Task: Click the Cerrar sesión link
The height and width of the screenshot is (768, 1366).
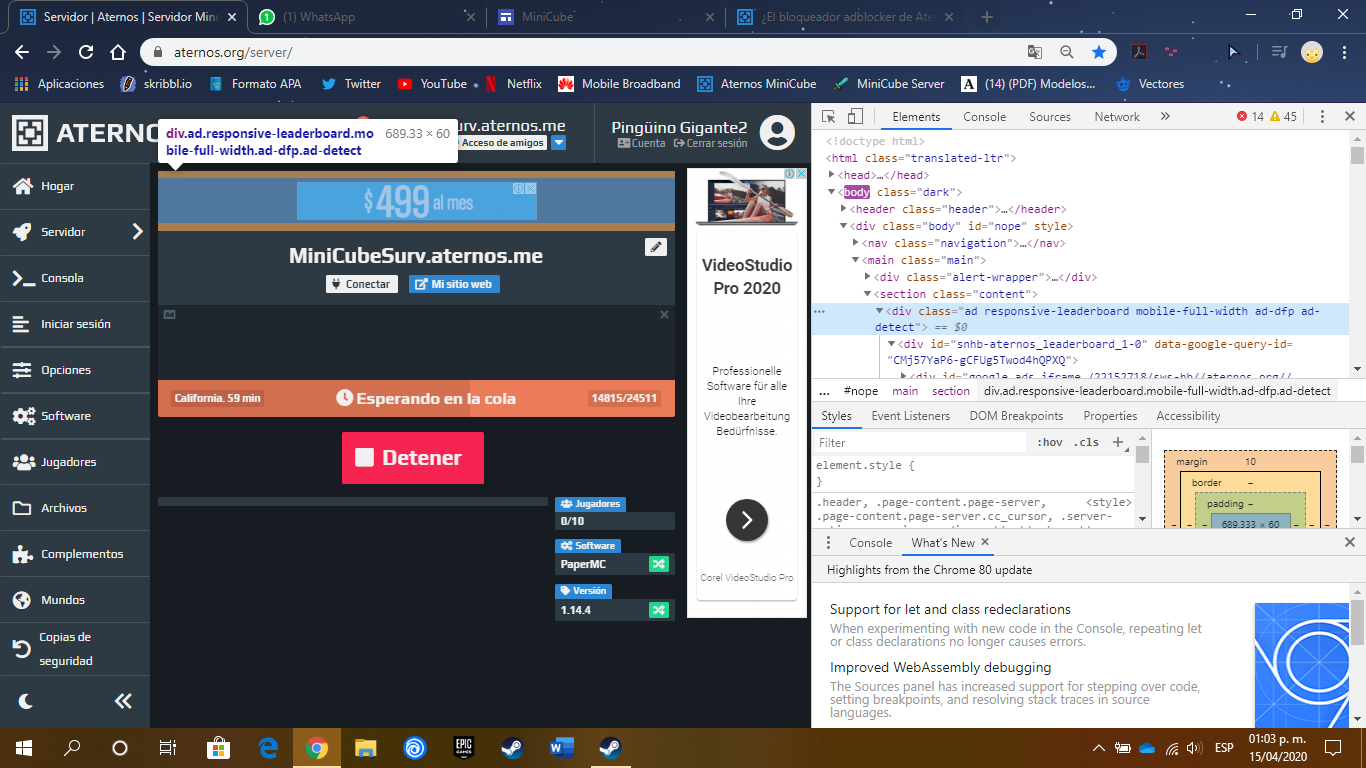Action: 710,143
